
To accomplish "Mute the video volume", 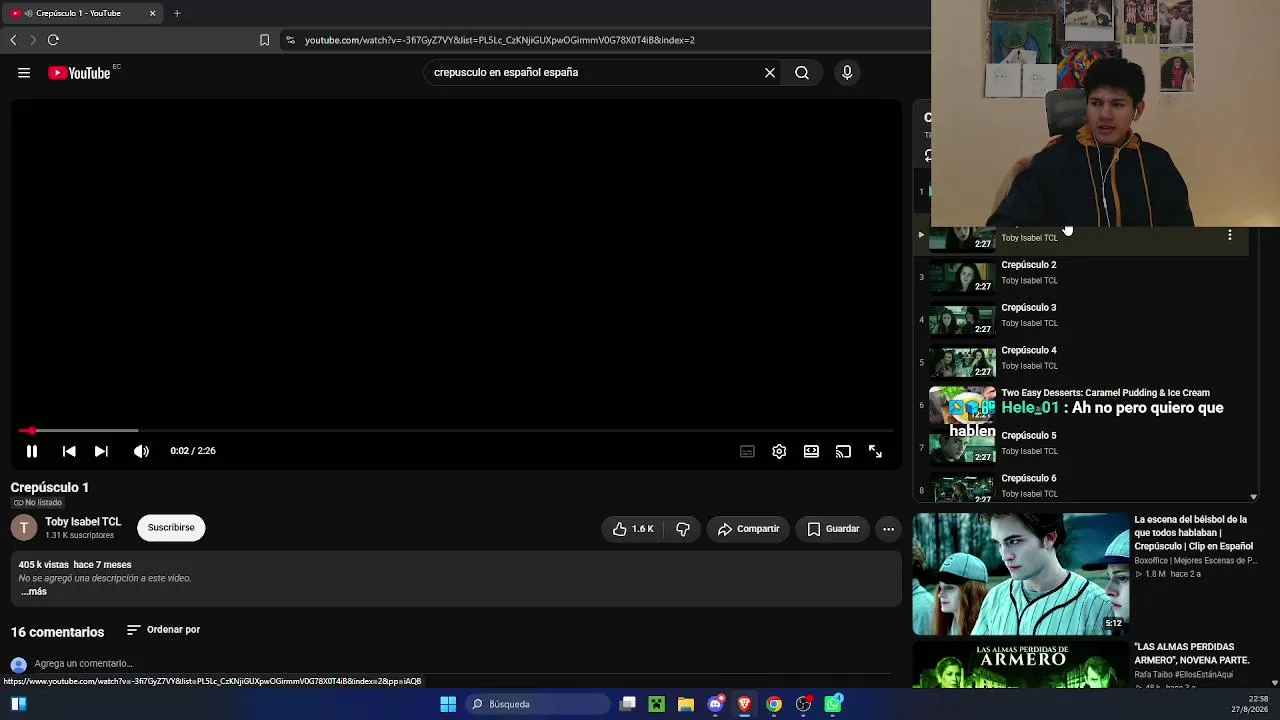I will pos(141,451).
